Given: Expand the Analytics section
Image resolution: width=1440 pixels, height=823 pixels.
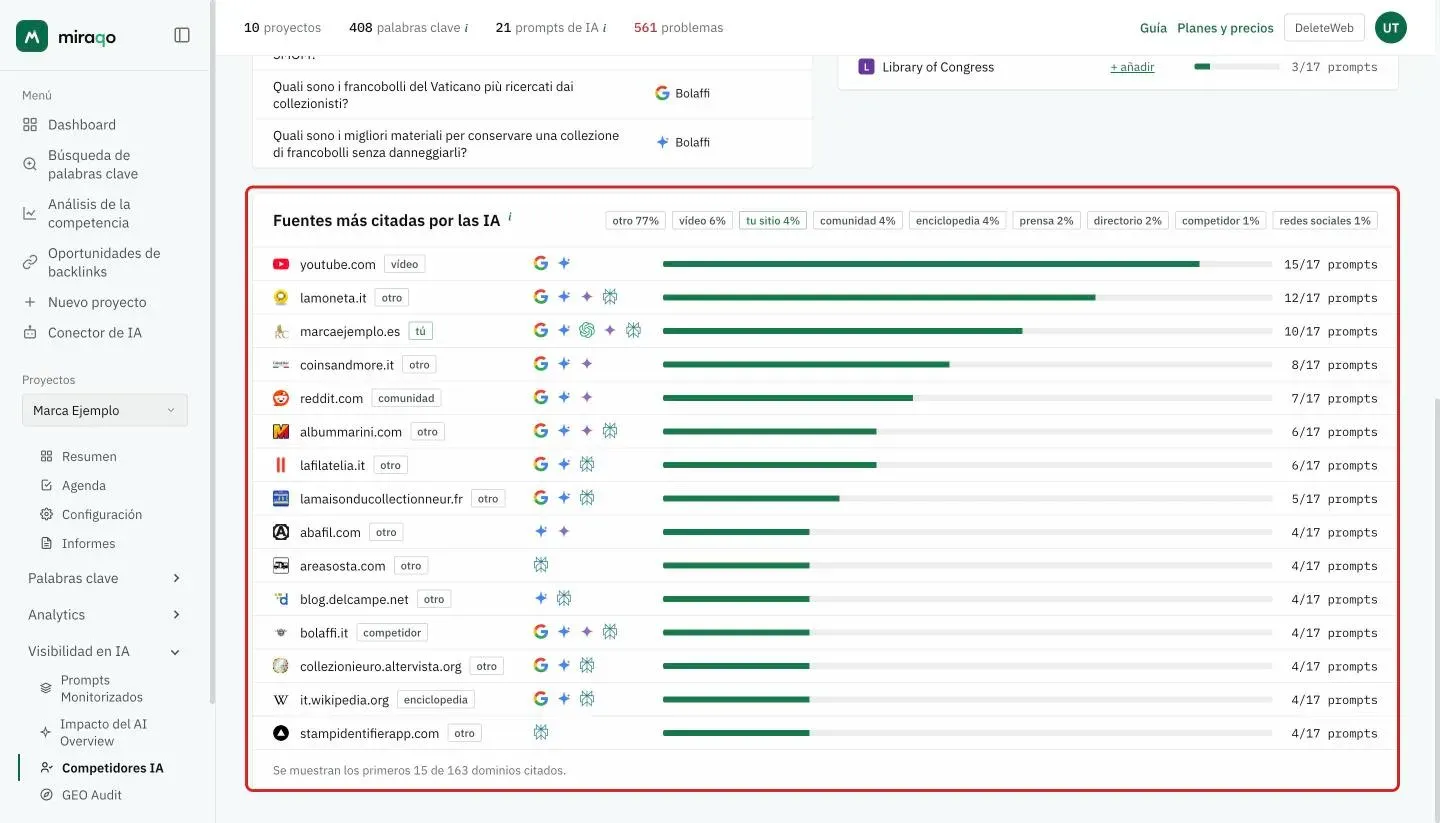Looking at the screenshot, I should pyautogui.click(x=105, y=615).
